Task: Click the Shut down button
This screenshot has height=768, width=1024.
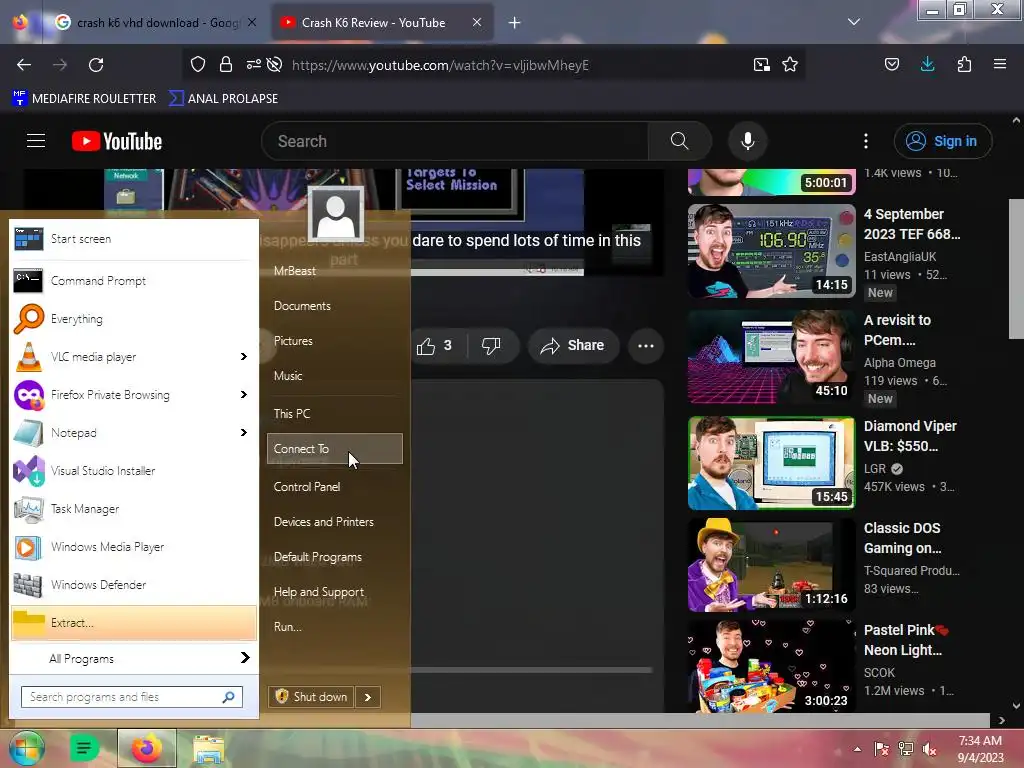Action: point(312,697)
